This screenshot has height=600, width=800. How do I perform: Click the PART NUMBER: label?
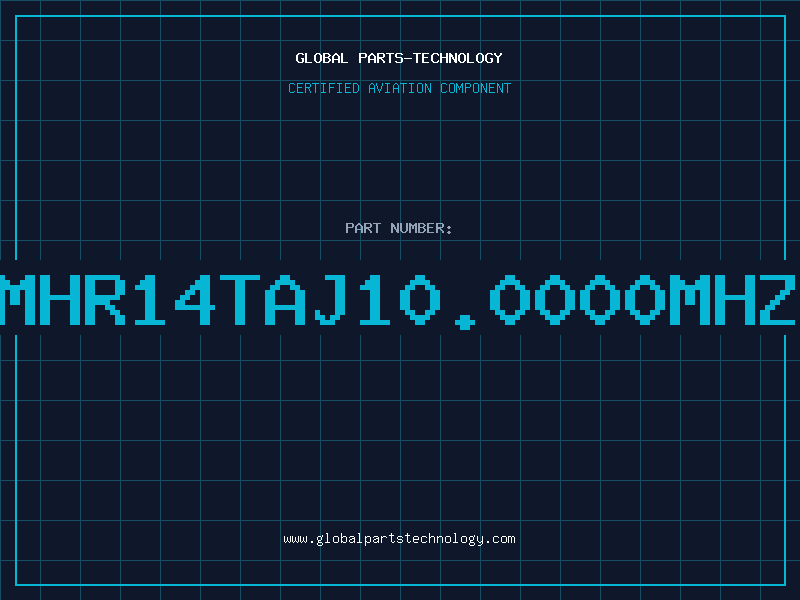[398, 228]
